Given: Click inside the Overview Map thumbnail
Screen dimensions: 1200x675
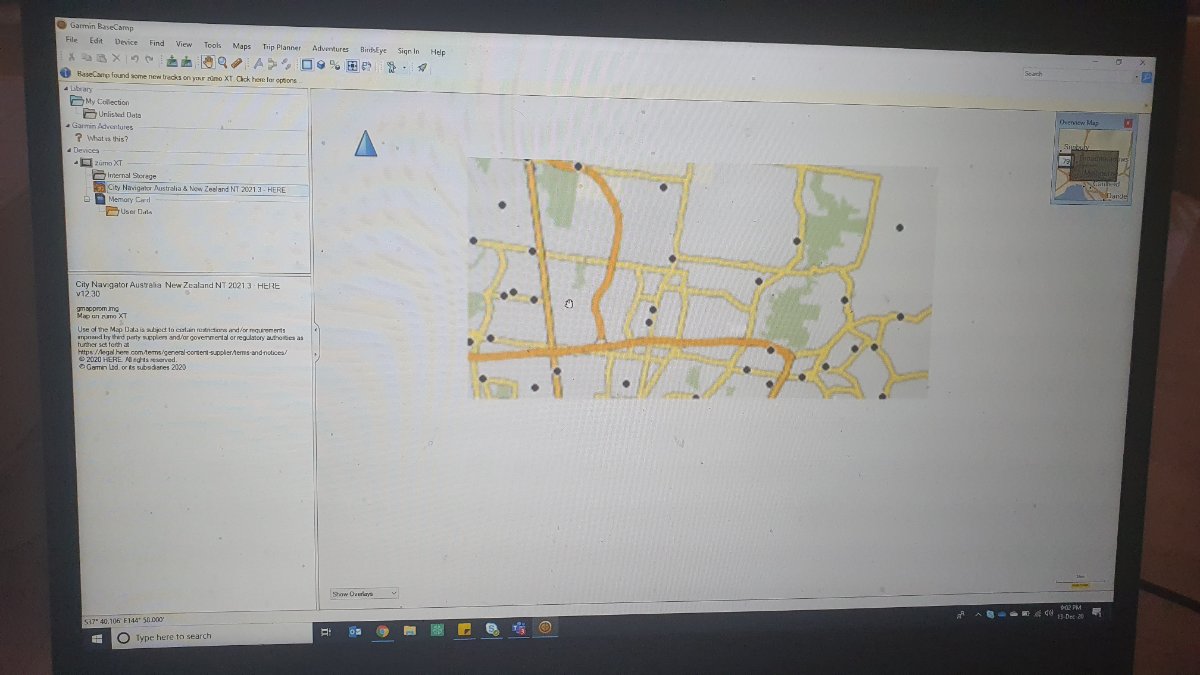Looking at the screenshot, I should point(1094,165).
